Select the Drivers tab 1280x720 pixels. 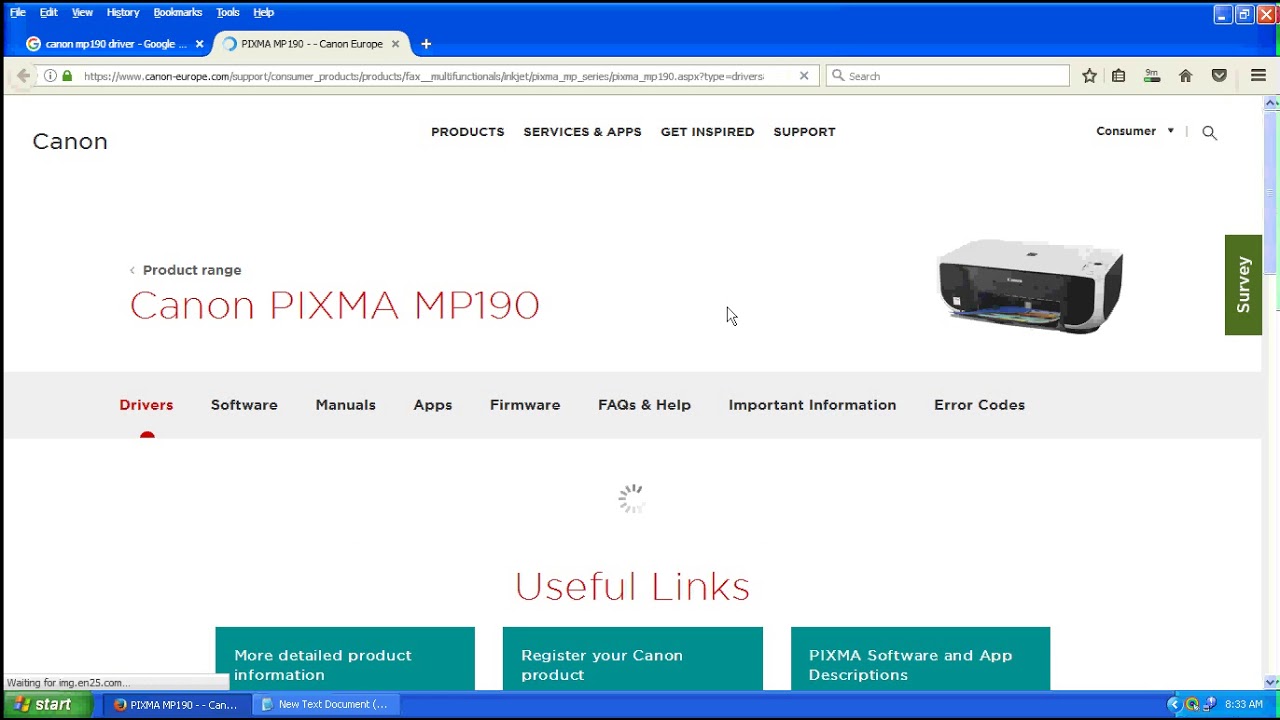coord(146,405)
